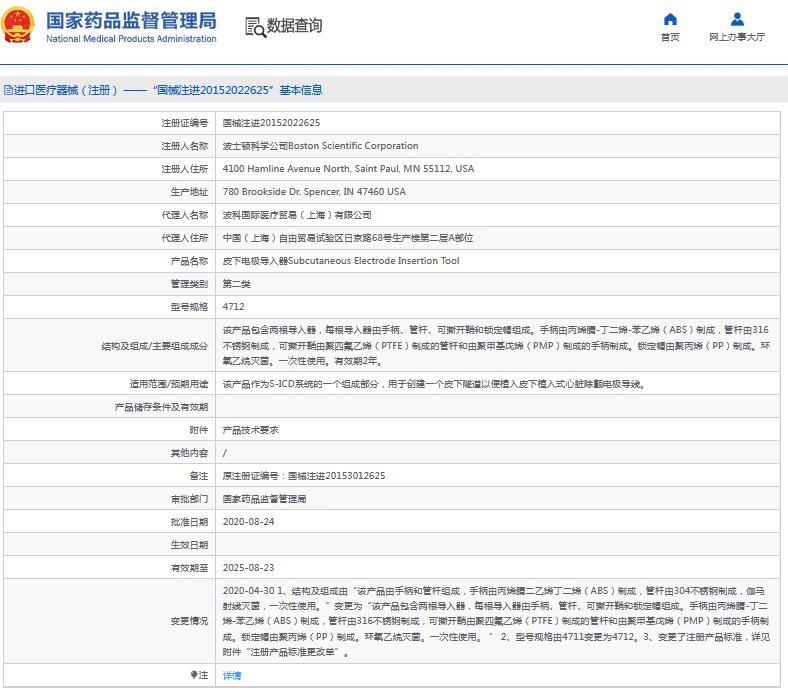Screen dimensions: 788x695
Task: Click the 型号规格 row label
Action: point(189,307)
